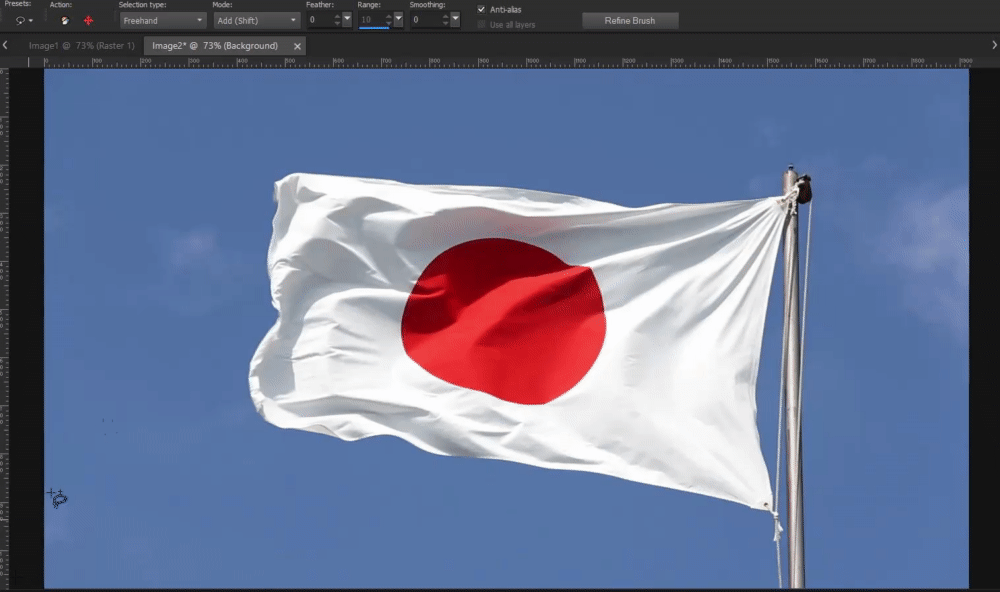Click the first Action icon beside Presets
Screen dimensions: 1000x592
[x=65, y=20]
